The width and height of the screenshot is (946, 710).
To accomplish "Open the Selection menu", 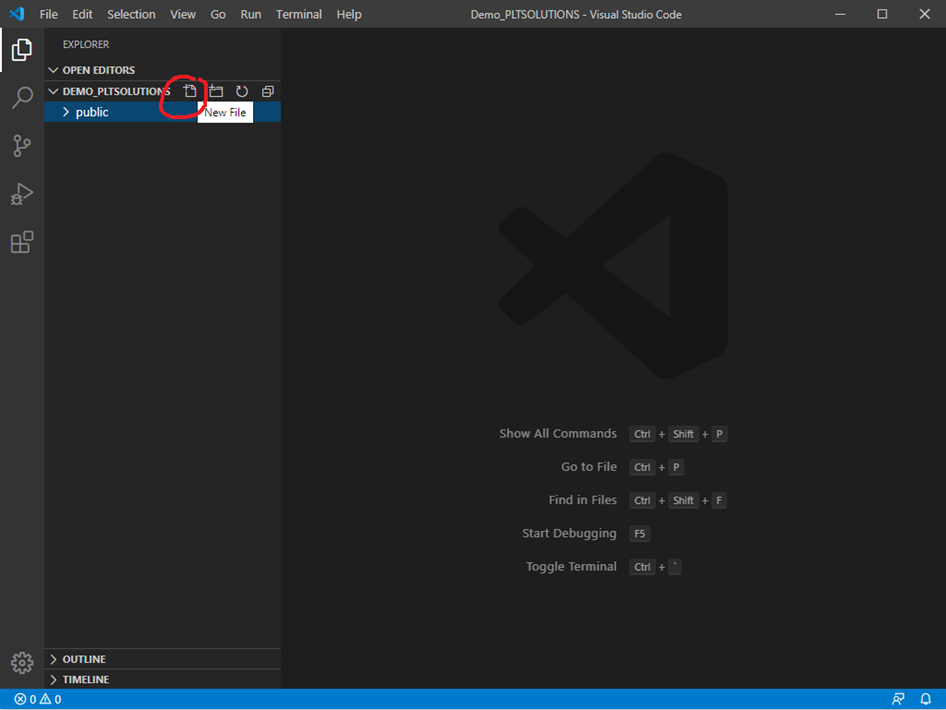I will [132, 14].
